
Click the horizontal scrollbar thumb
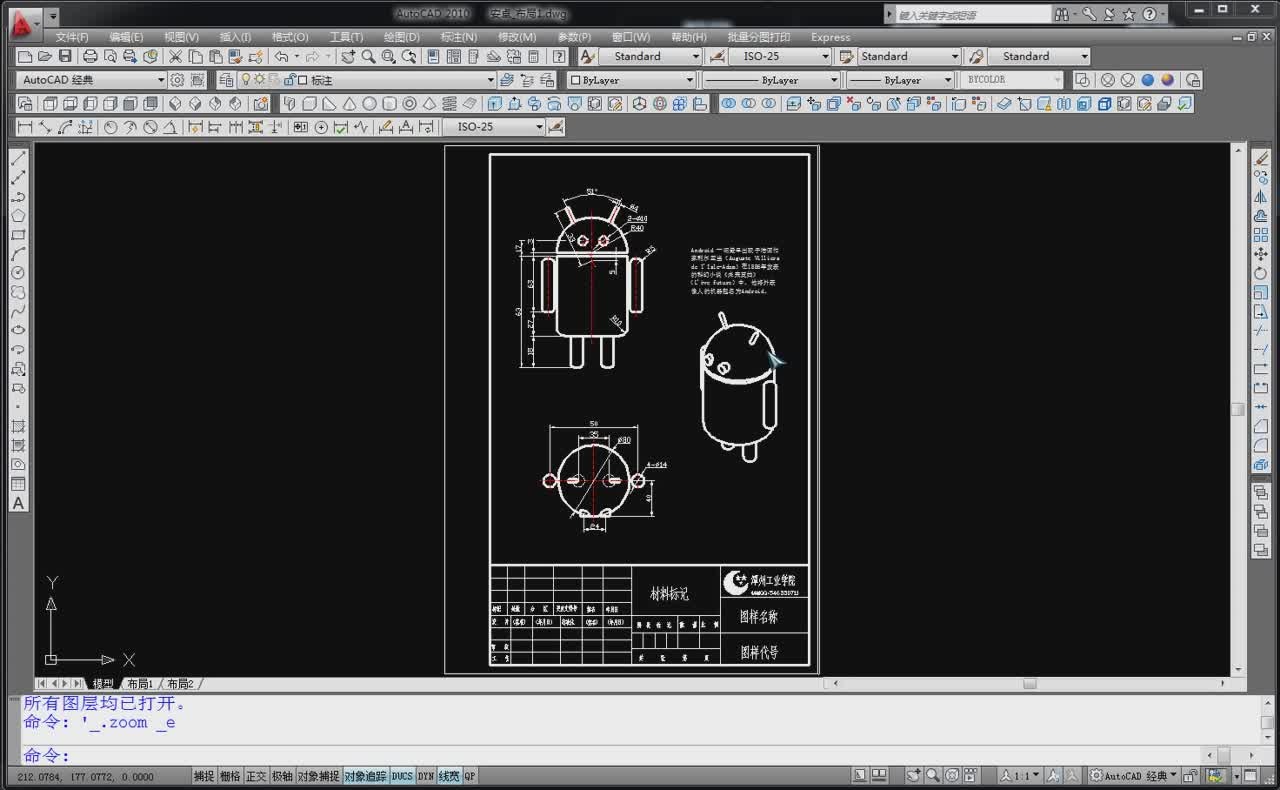pos(1029,684)
